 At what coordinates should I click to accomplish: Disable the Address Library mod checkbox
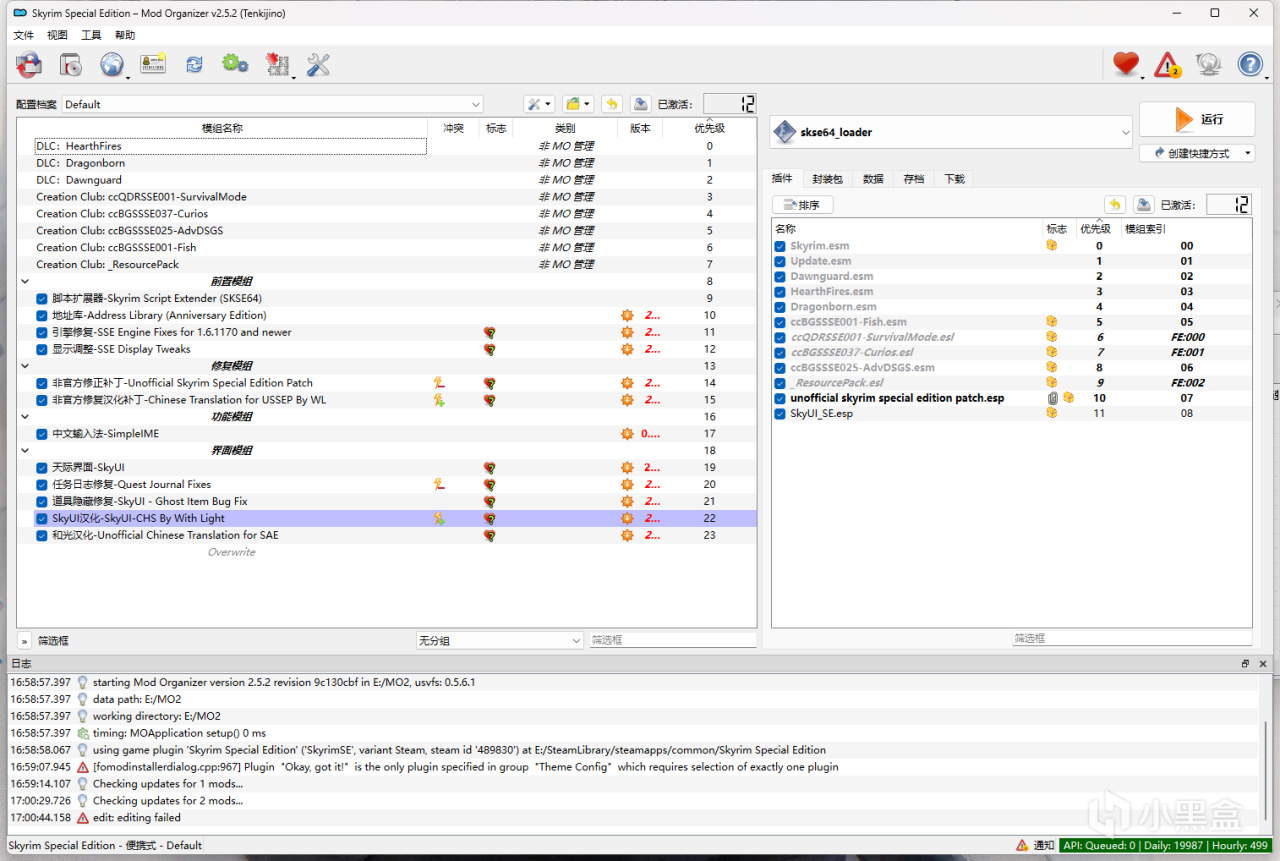tap(42, 315)
